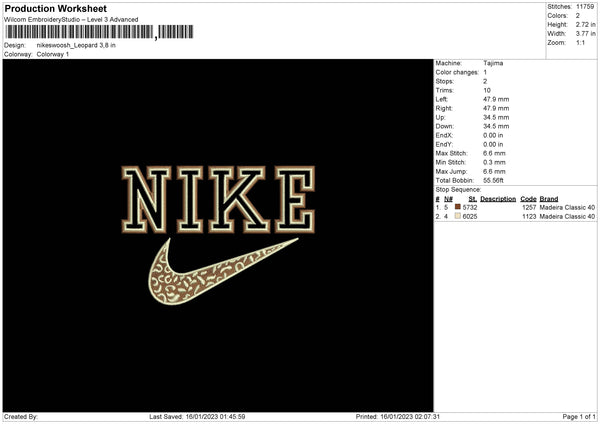Click the Width value 3.77 in
600x424 pixels.
pos(585,34)
